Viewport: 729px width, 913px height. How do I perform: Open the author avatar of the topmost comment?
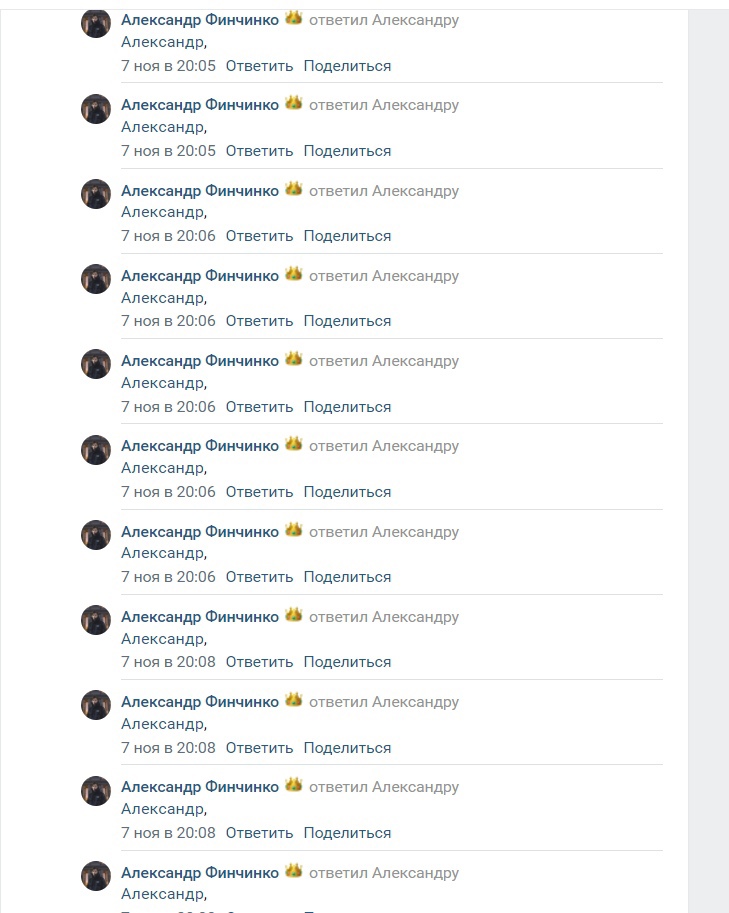pos(95,24)
